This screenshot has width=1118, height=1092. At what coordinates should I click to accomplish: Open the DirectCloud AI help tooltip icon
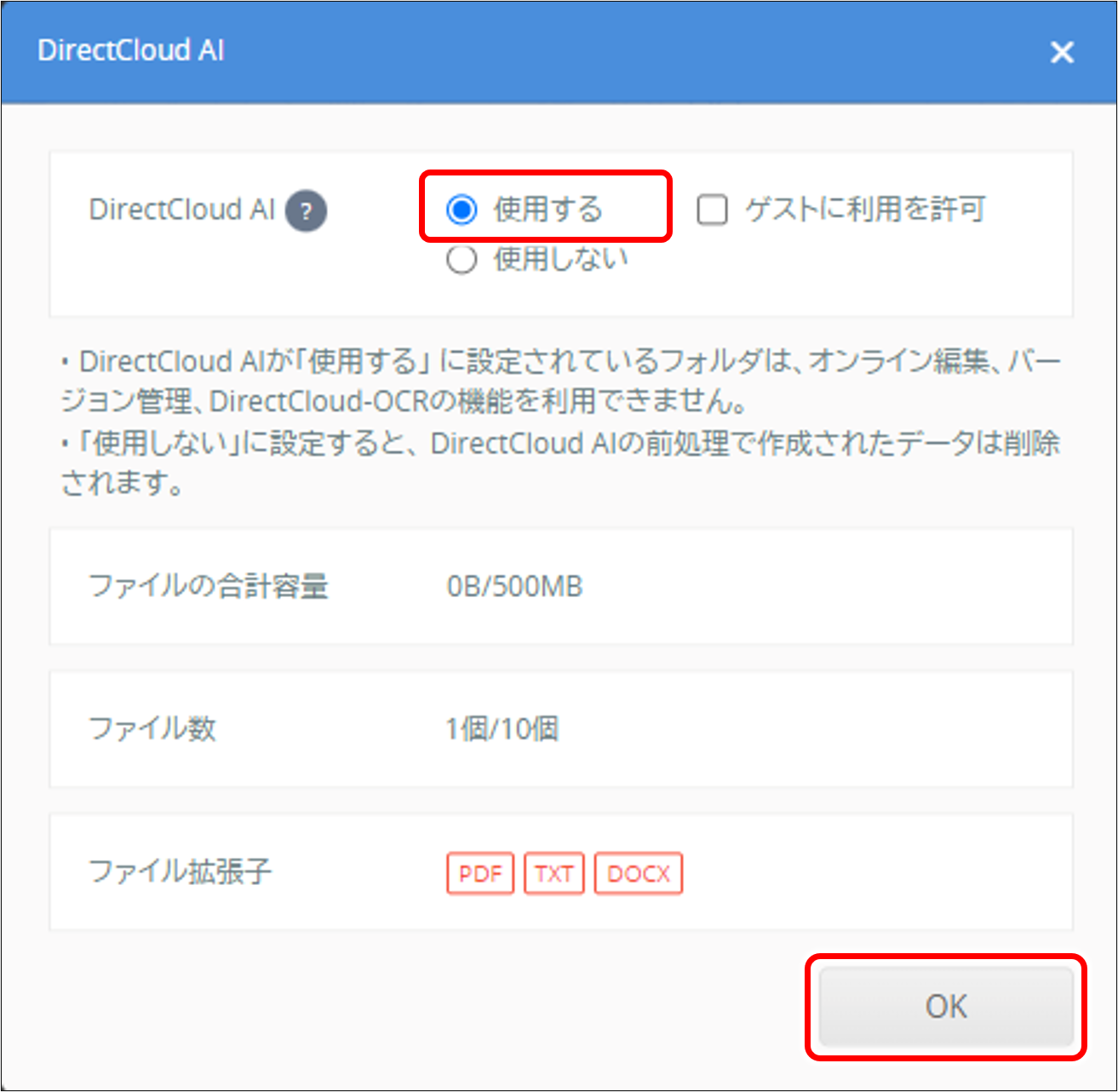[307, 210]
